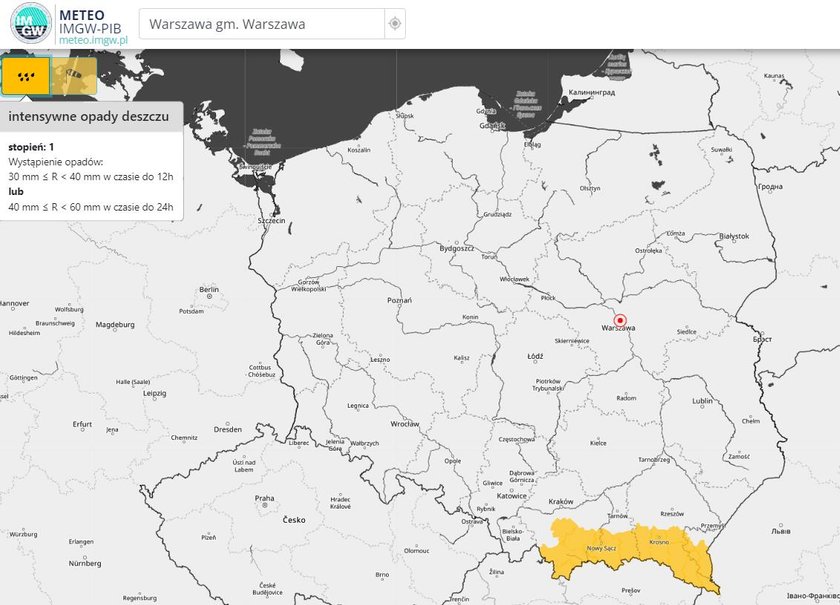Focus the Warszawa gm. Warszawa search field
Viewport: 840px width, 605px height.
[x=262, y=24]
